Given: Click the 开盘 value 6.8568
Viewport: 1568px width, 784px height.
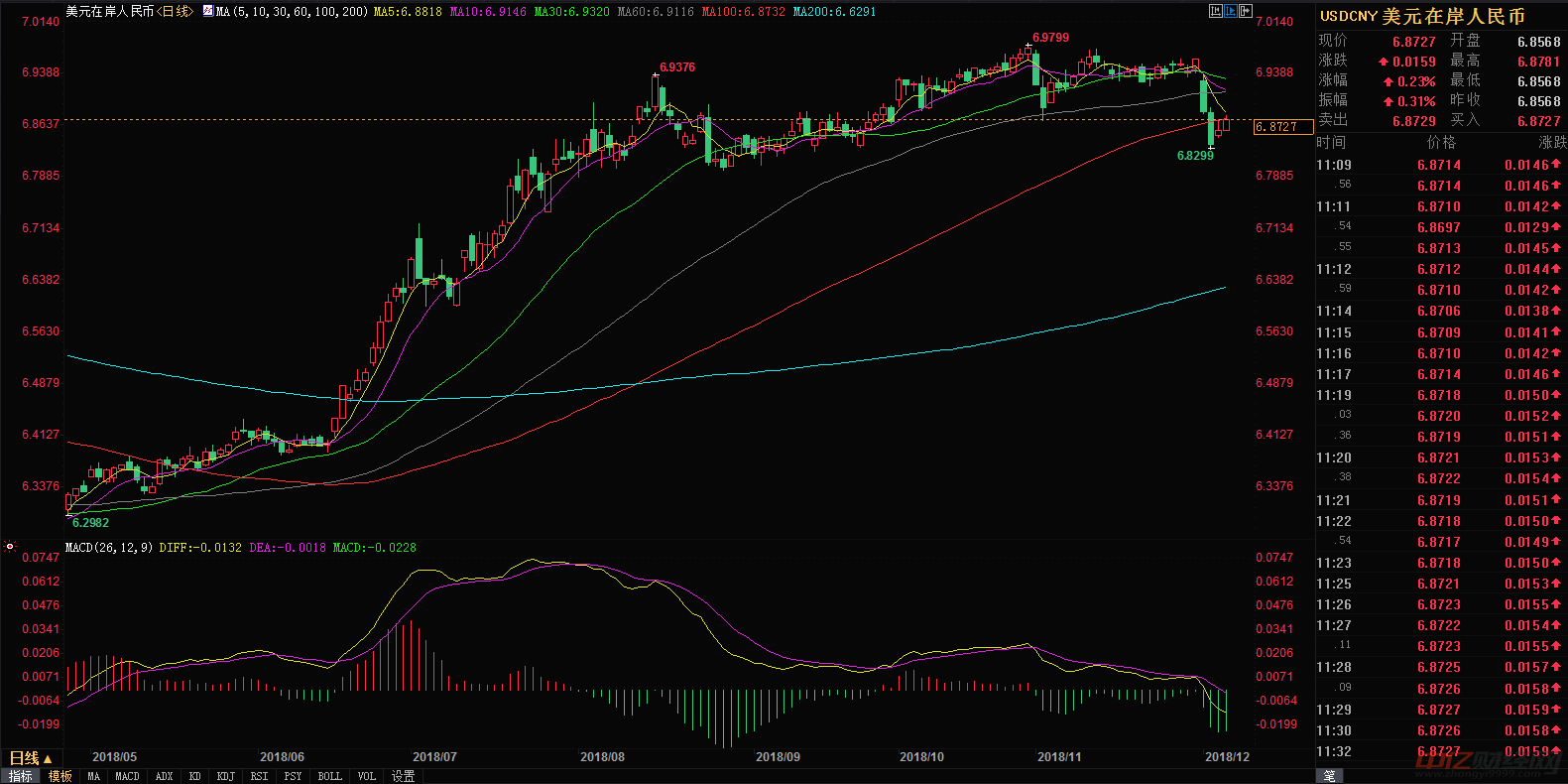Looking at the screenshot, I should pos(1538,42).
